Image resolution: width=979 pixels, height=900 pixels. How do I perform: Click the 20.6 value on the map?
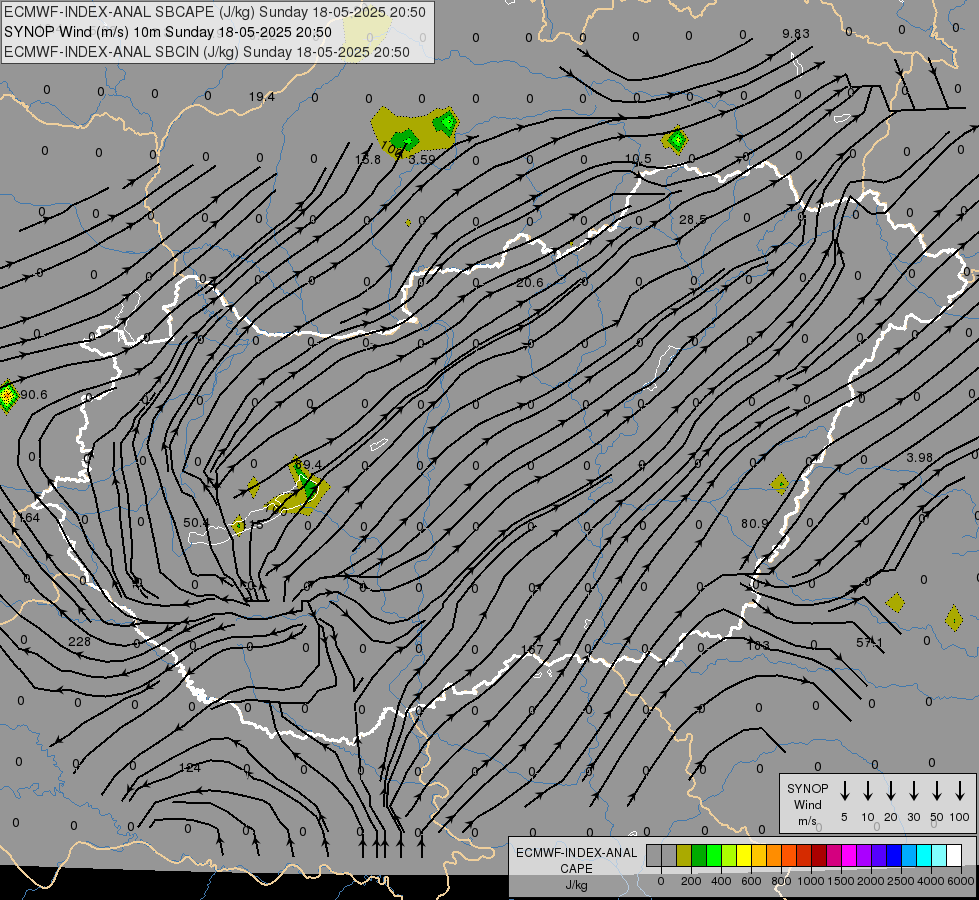[529, 283]
